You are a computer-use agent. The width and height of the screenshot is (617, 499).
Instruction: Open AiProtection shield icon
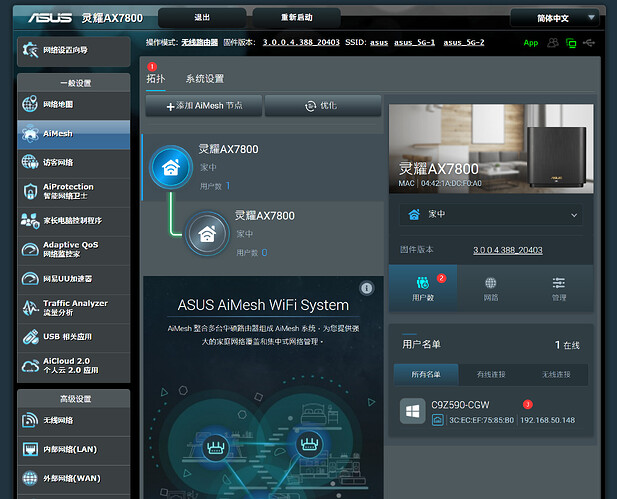(x=30, y=191)
